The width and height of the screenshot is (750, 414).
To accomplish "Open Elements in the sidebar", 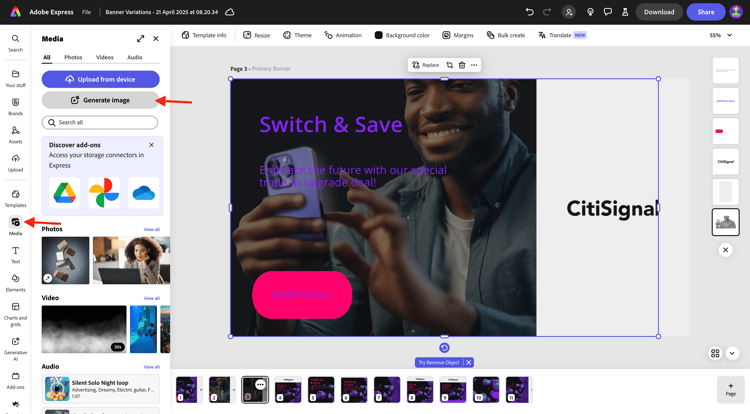I will pos(15,283).
